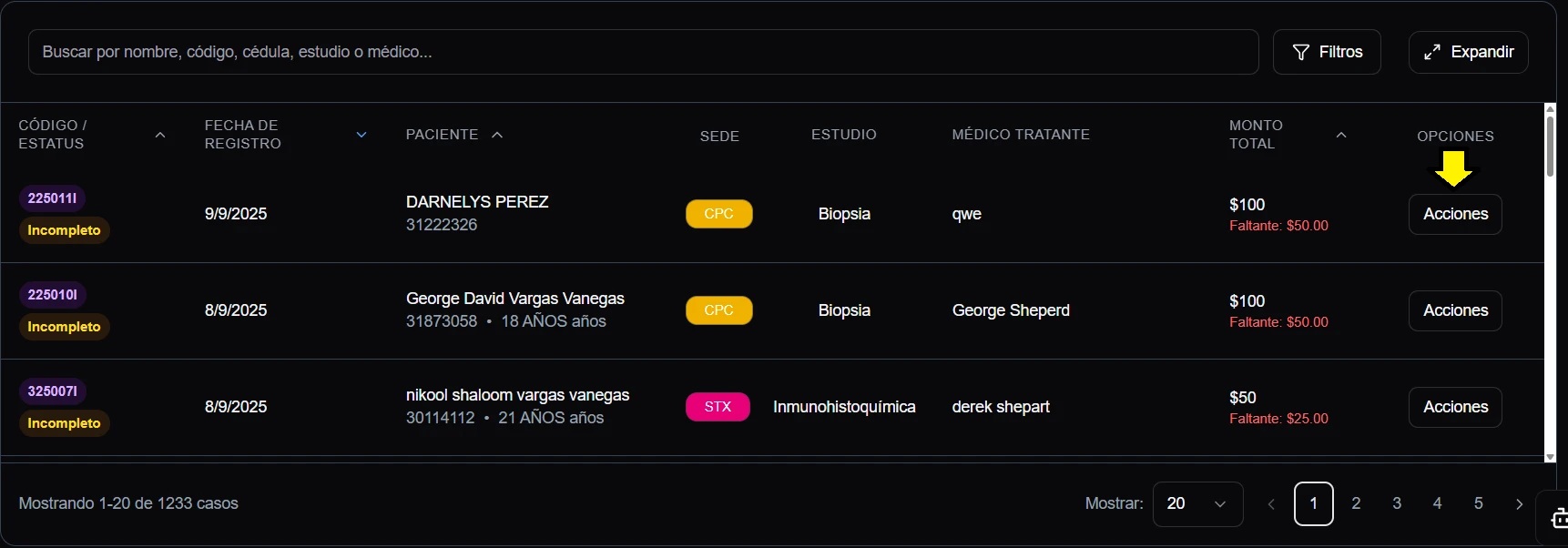
Task: Click the robot icon at bottom right
Action: pyautogui.click(x=1558, y=519)
